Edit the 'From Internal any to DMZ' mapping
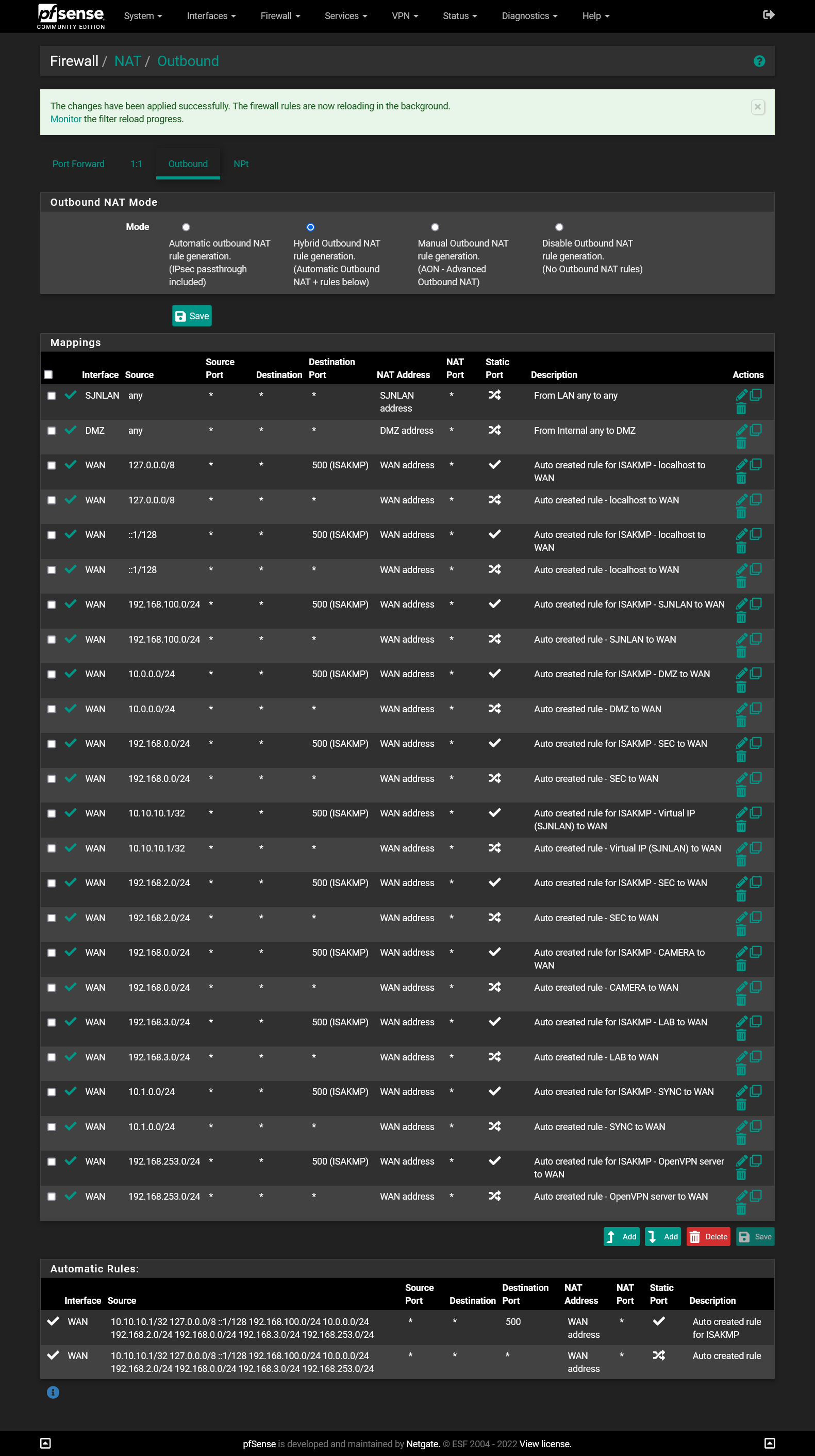Screen dimensions: 815x1456 tap(742, 430)
